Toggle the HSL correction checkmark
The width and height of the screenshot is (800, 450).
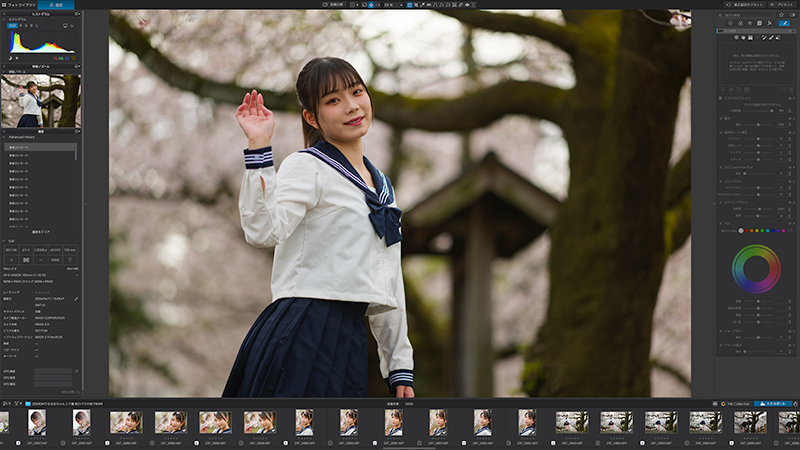tap(720, 223)
